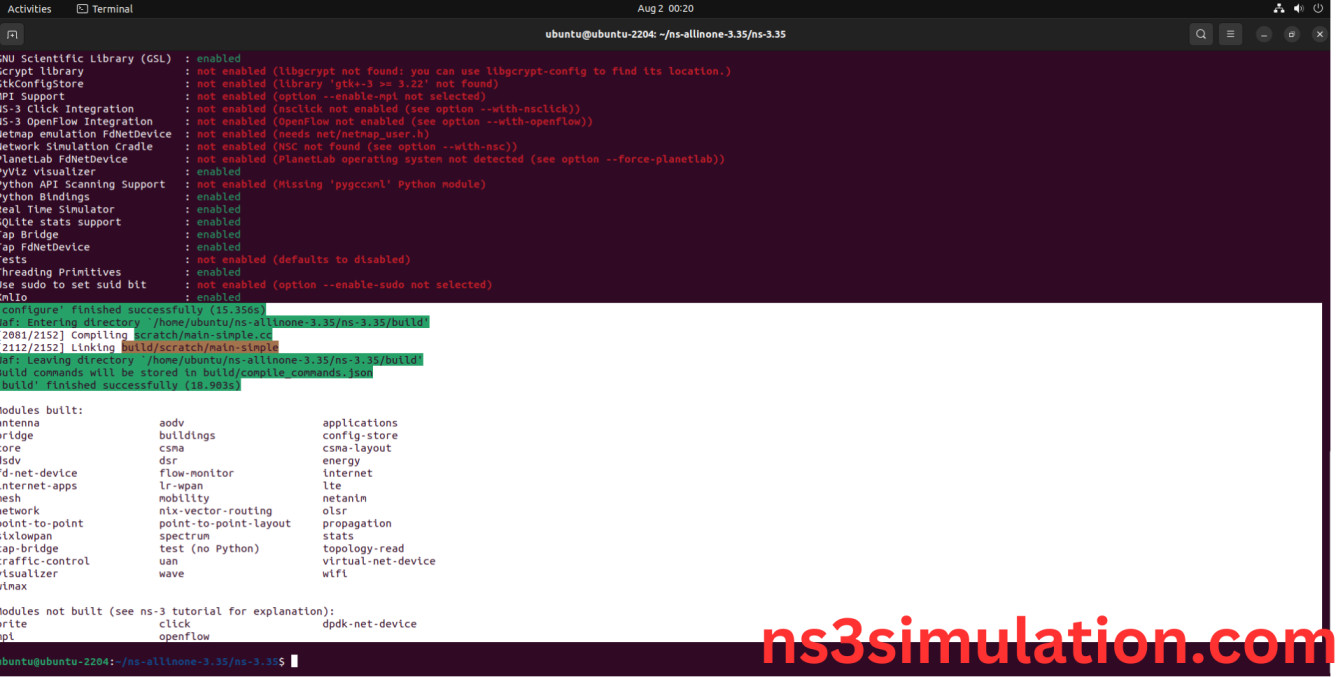This screenshot has height=677, width=1343.
Task: Open the Activities overview
Action: pos(29,9)
